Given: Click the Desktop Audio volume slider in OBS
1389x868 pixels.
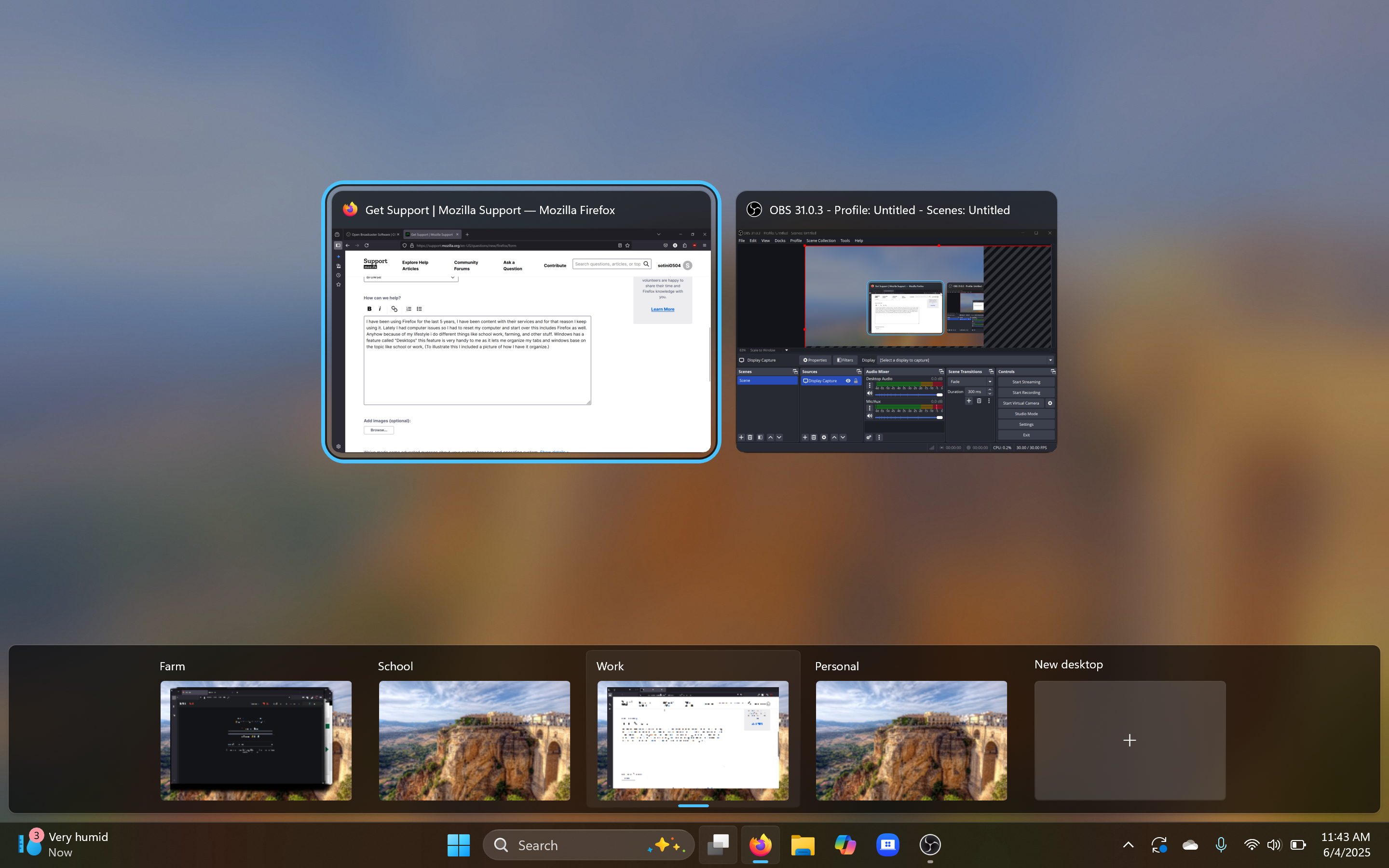Looking at the screenshot, I should [909, 394].
